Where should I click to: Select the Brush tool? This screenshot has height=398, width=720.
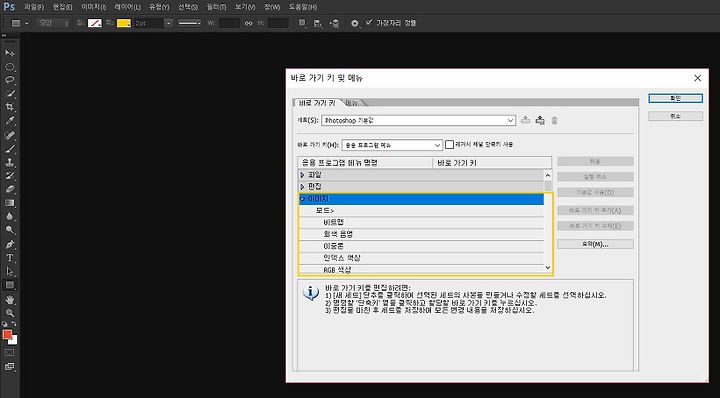pyautogui.click(x=10, y=149)
